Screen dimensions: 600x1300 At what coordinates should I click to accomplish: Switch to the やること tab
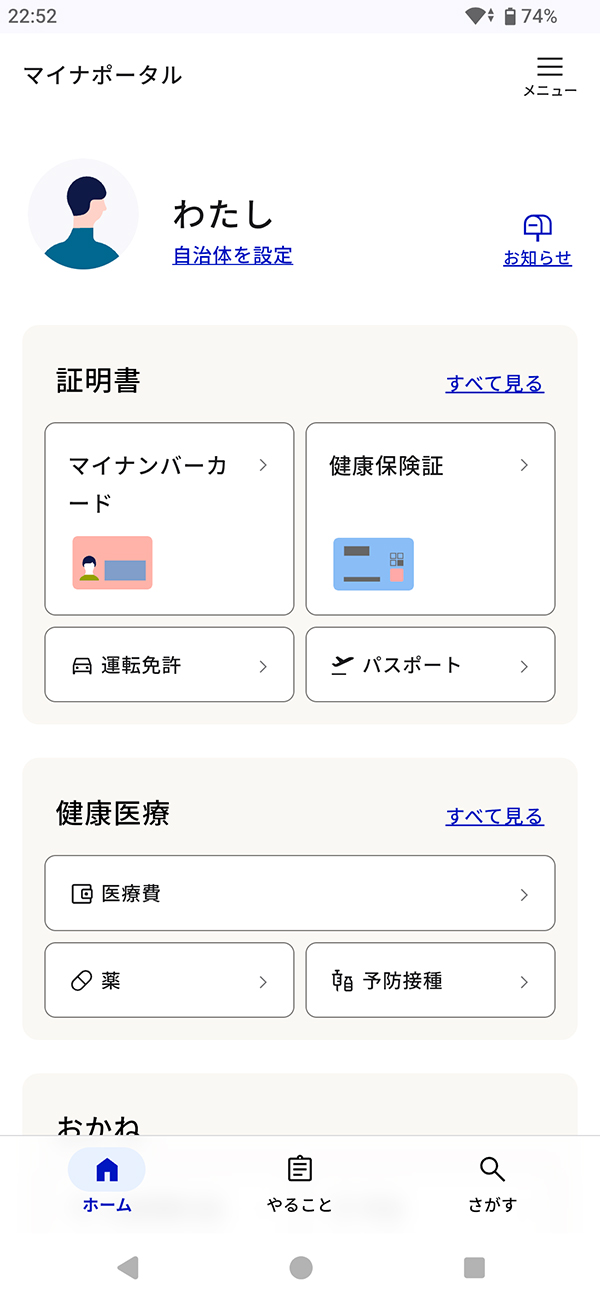click(x=299, y=1183)
